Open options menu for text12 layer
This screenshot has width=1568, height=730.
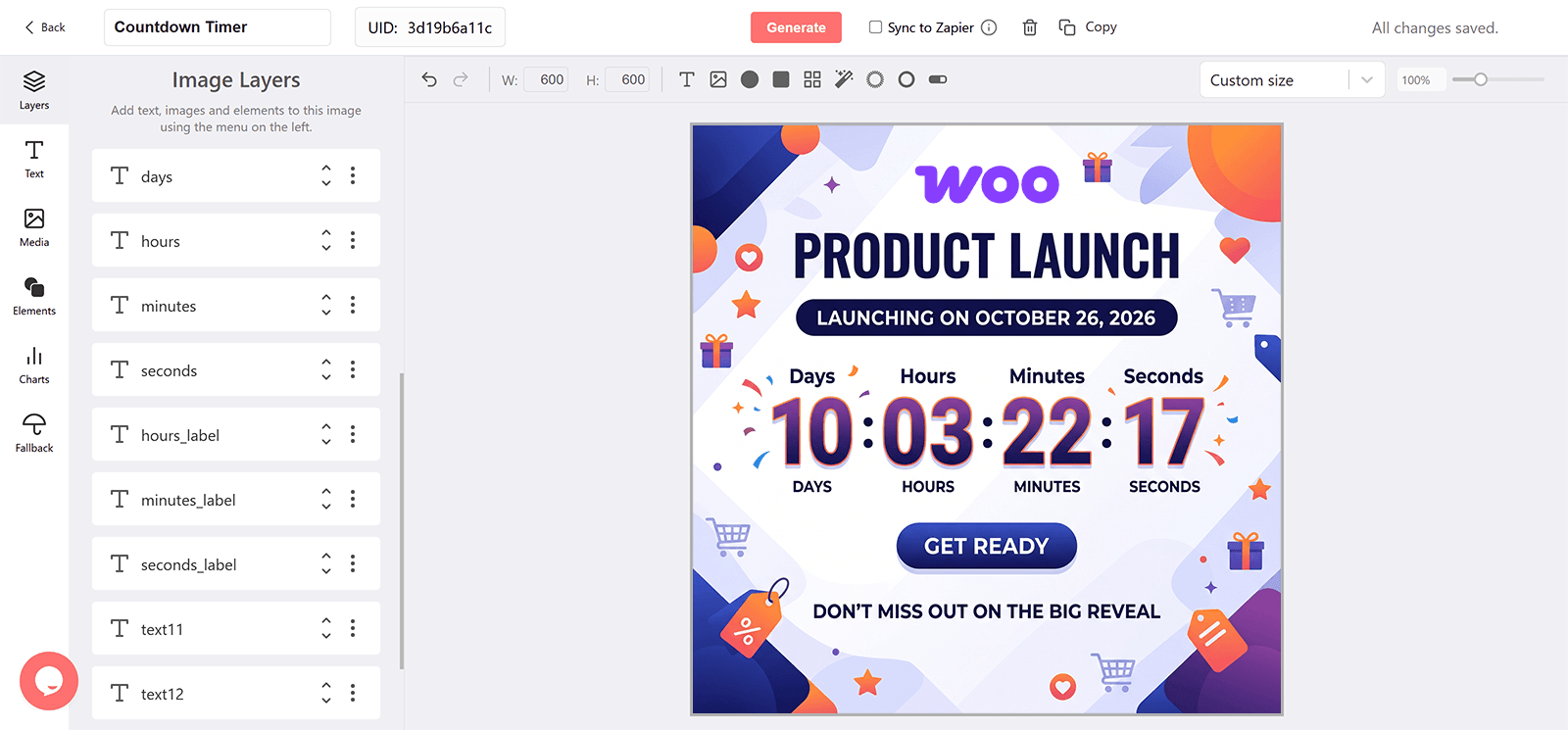[x=353, y=693]
